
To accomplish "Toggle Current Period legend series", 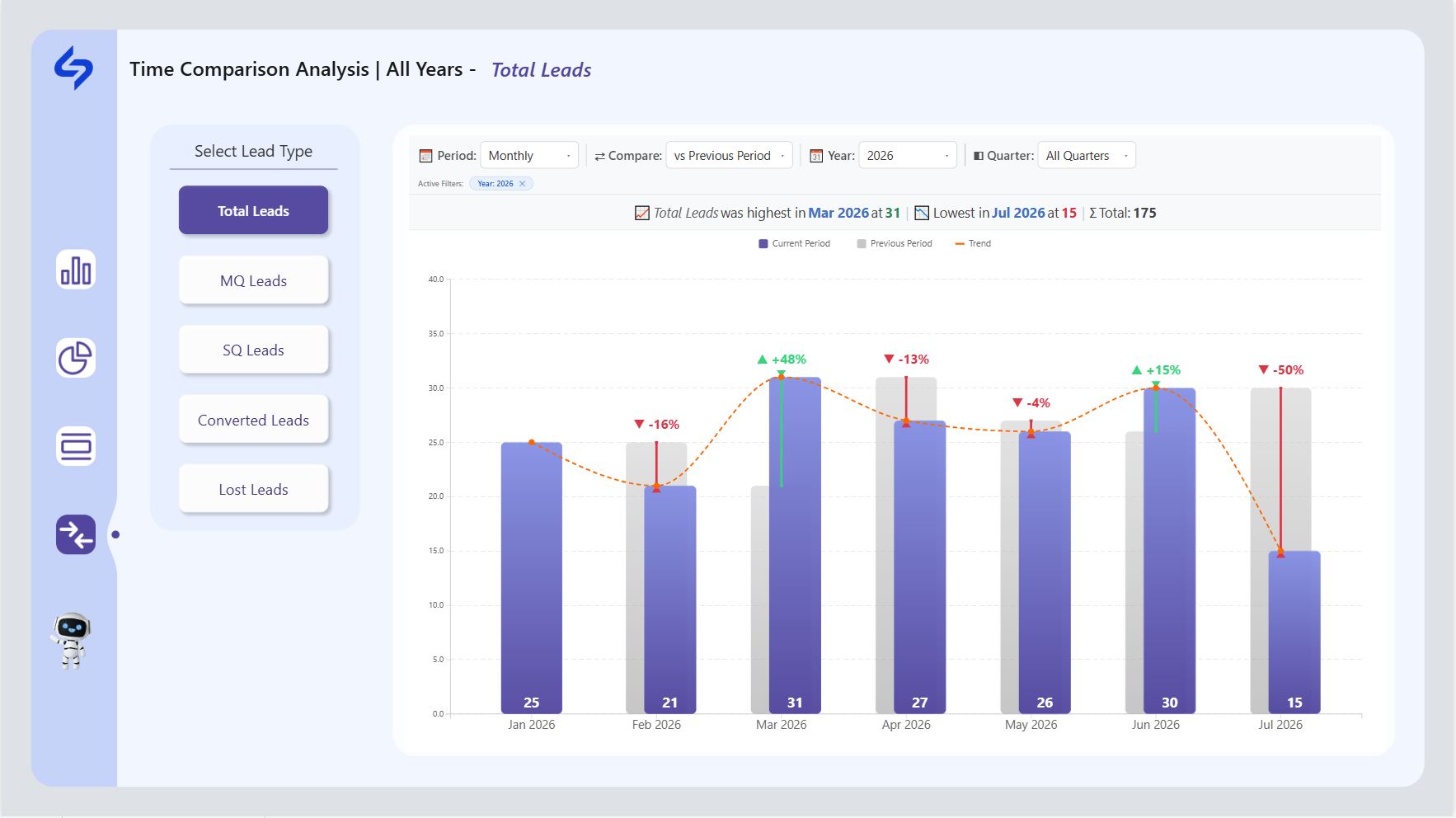I will pyautogui.click(x=794, y=243).
